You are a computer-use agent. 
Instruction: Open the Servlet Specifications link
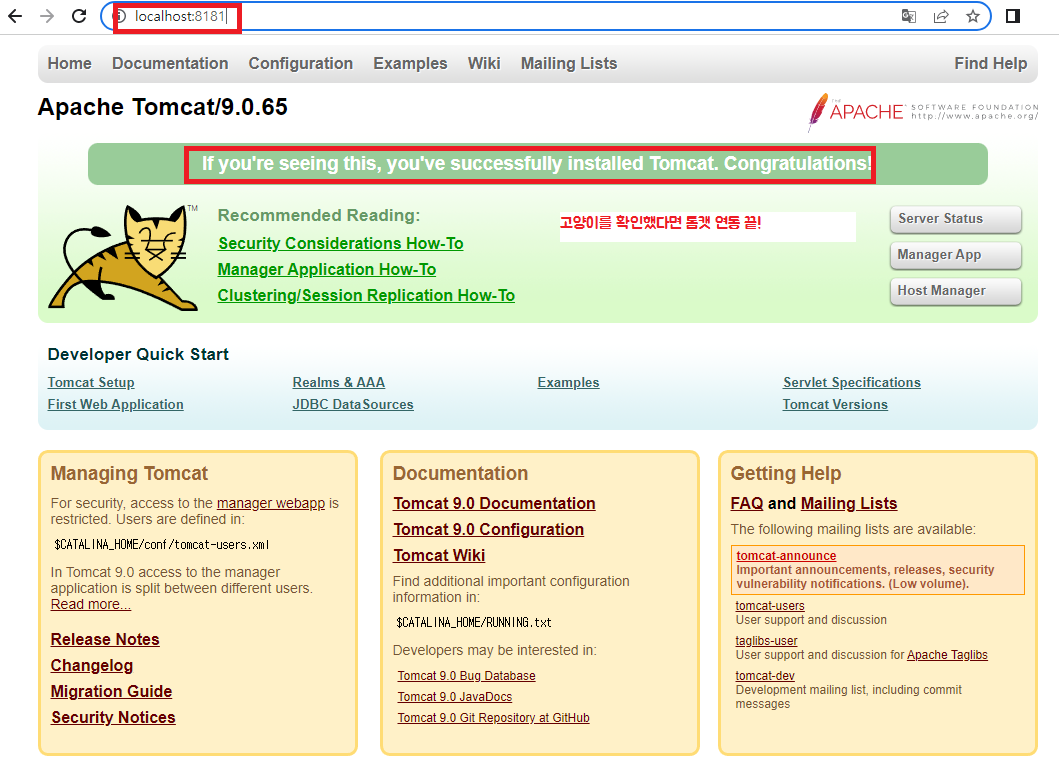[852, 382]
